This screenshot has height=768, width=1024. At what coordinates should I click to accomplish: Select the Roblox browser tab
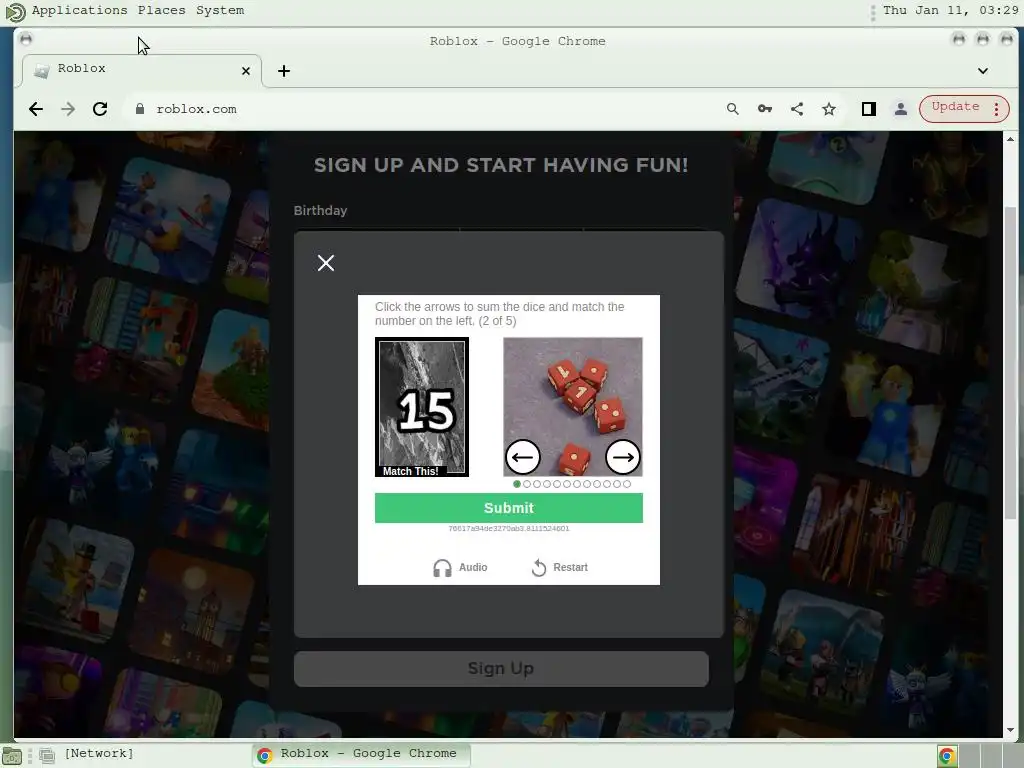(142, 69)
